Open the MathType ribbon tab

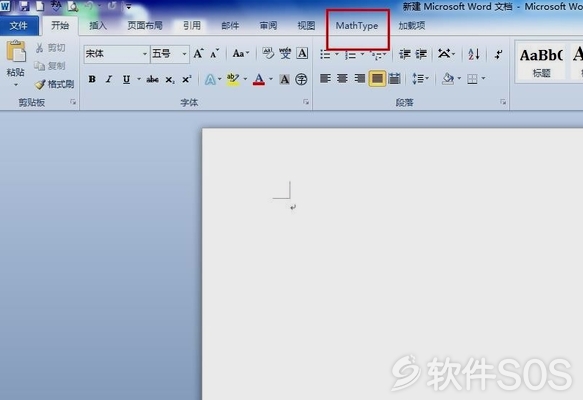click(357, 26)
